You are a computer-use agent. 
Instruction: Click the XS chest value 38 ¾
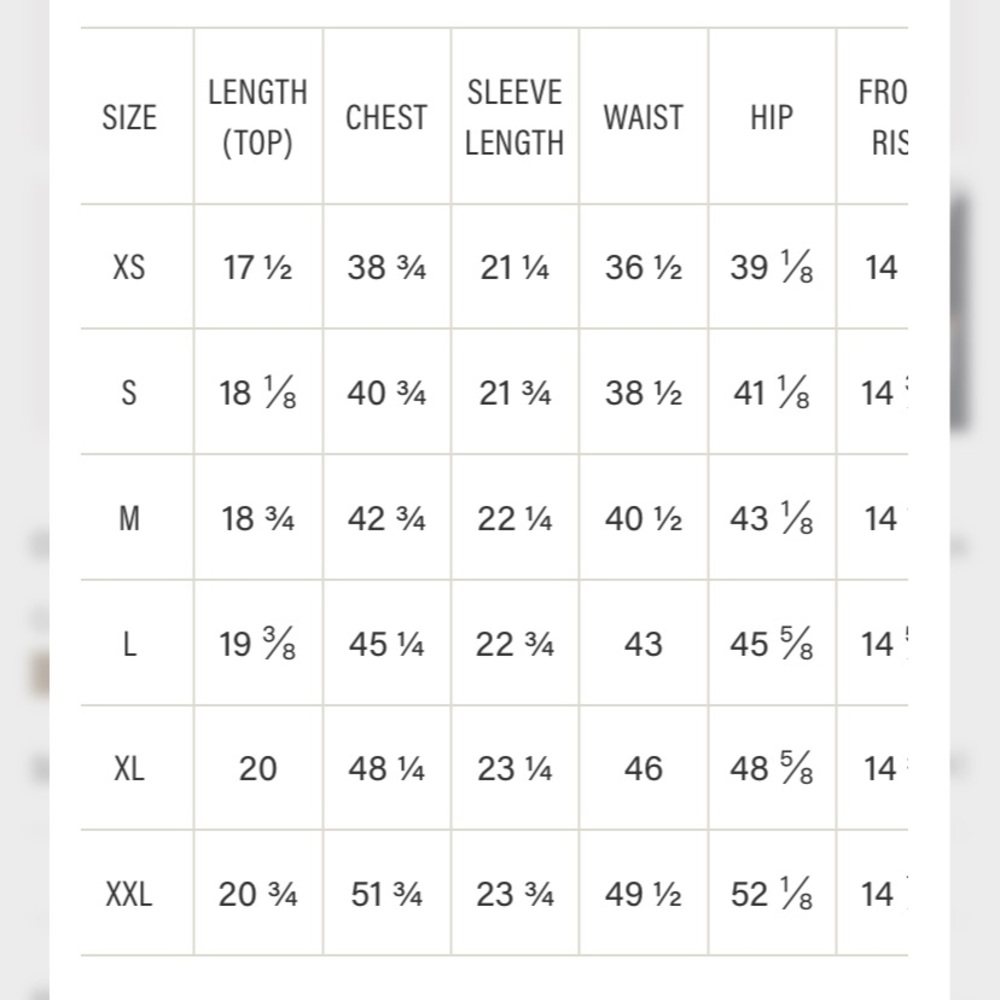[386, 267]
